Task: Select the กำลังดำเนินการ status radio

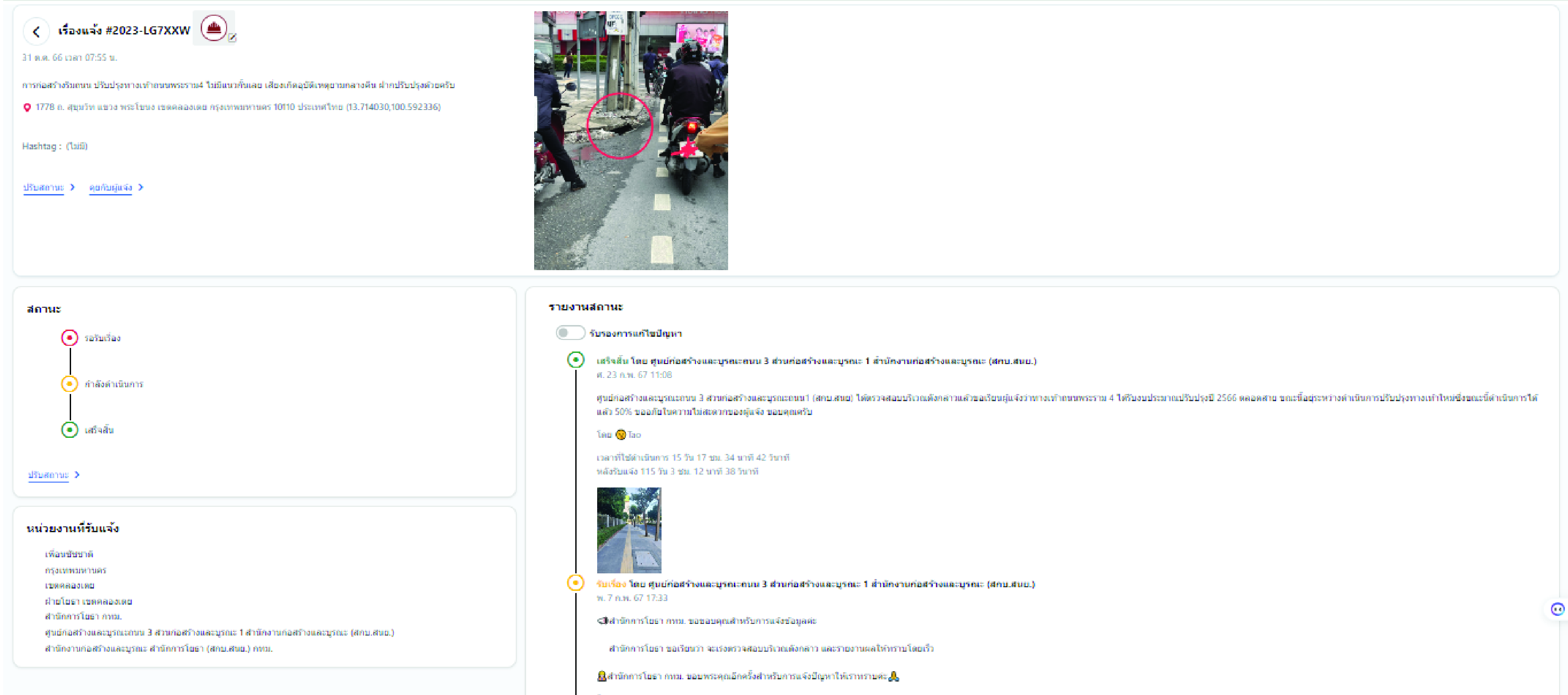Action: tap(69, 384)
